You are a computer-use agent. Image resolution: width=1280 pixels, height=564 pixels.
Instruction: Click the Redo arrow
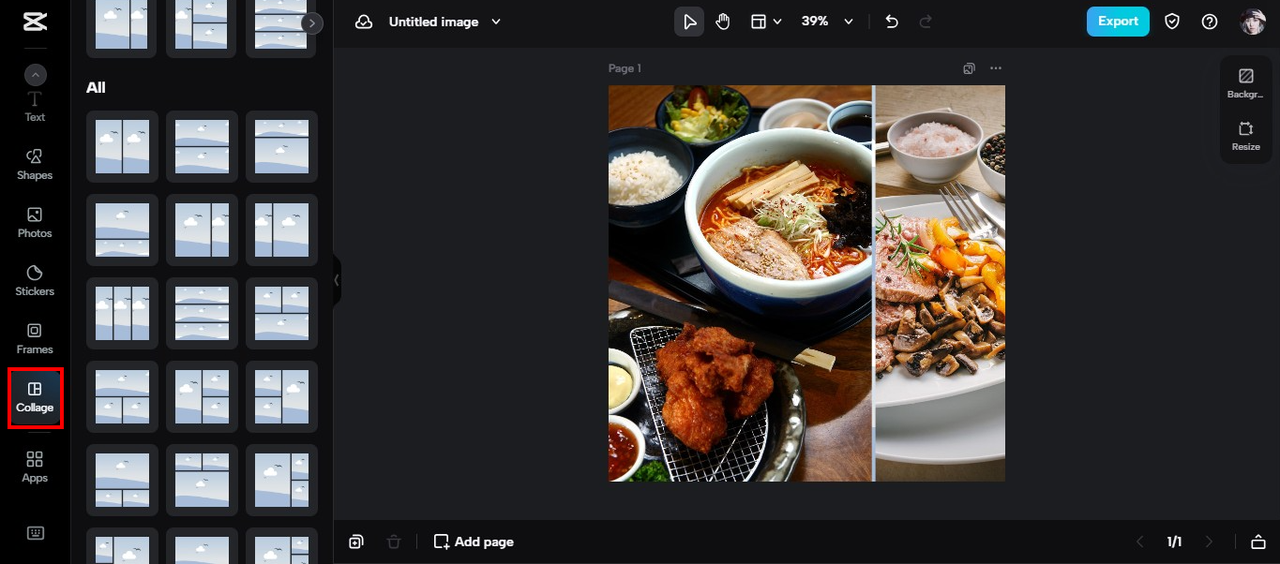pyautogui.click(x=926, y=22)
